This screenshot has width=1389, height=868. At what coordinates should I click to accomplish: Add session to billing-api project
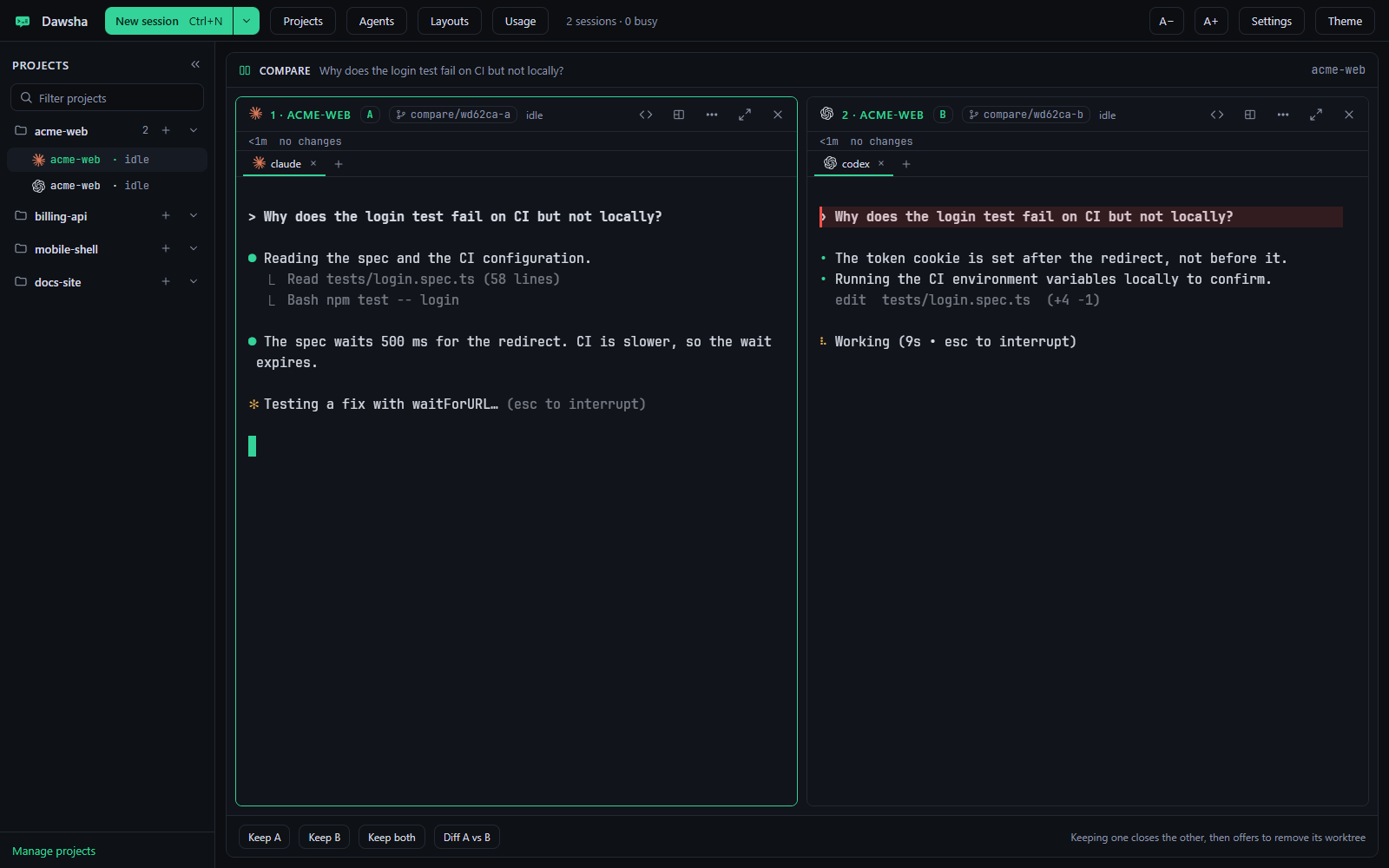[x=166, y=215]
